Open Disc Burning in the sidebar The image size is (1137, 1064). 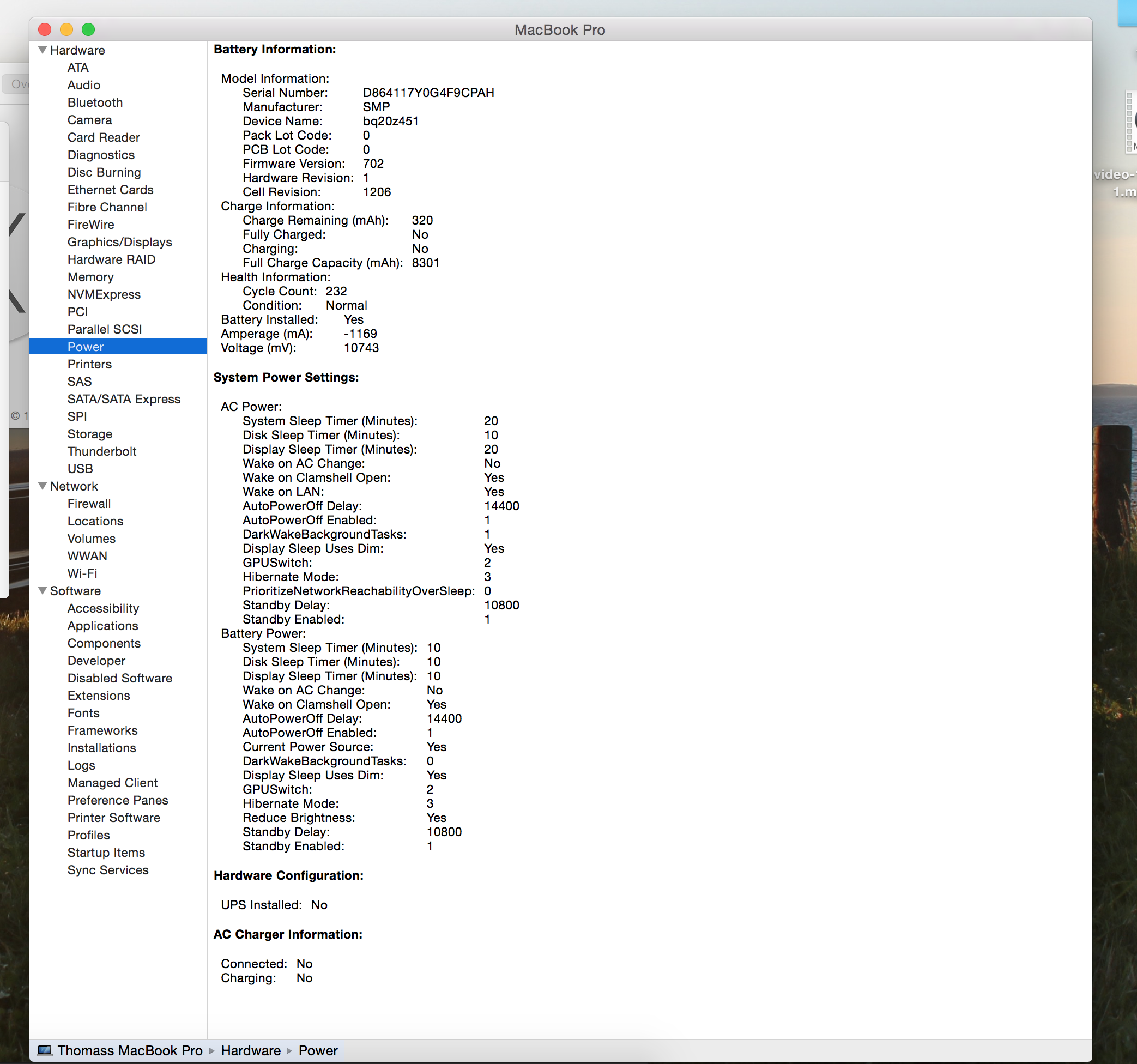click(104, 172)
